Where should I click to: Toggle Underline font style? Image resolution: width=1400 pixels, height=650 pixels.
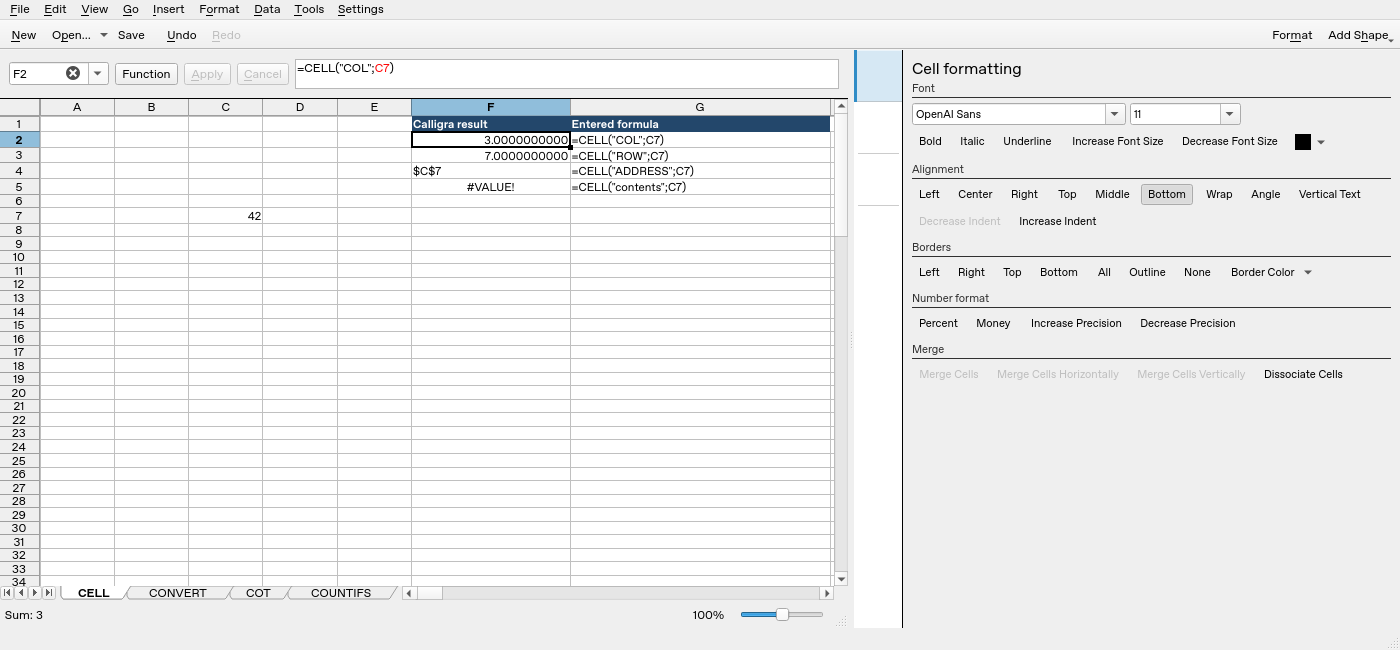point(1027,142)
